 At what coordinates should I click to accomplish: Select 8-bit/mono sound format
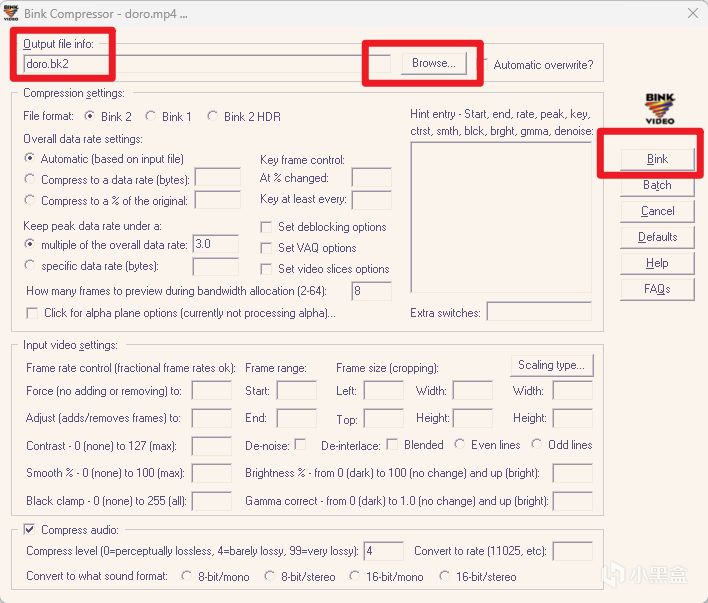(186, 576)
